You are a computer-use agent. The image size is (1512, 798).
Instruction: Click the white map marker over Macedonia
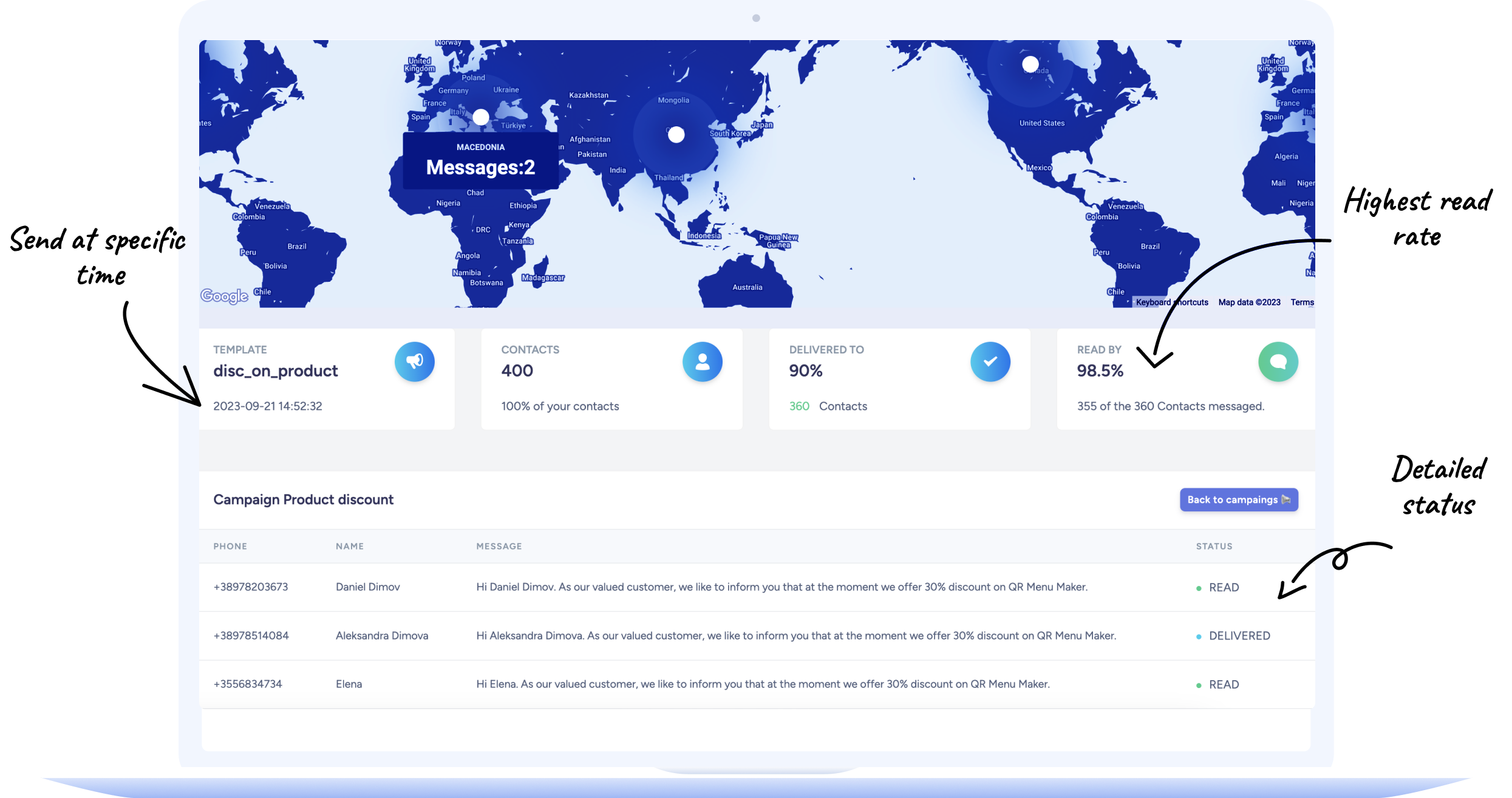pyautogui.click(x=481, y=117)
